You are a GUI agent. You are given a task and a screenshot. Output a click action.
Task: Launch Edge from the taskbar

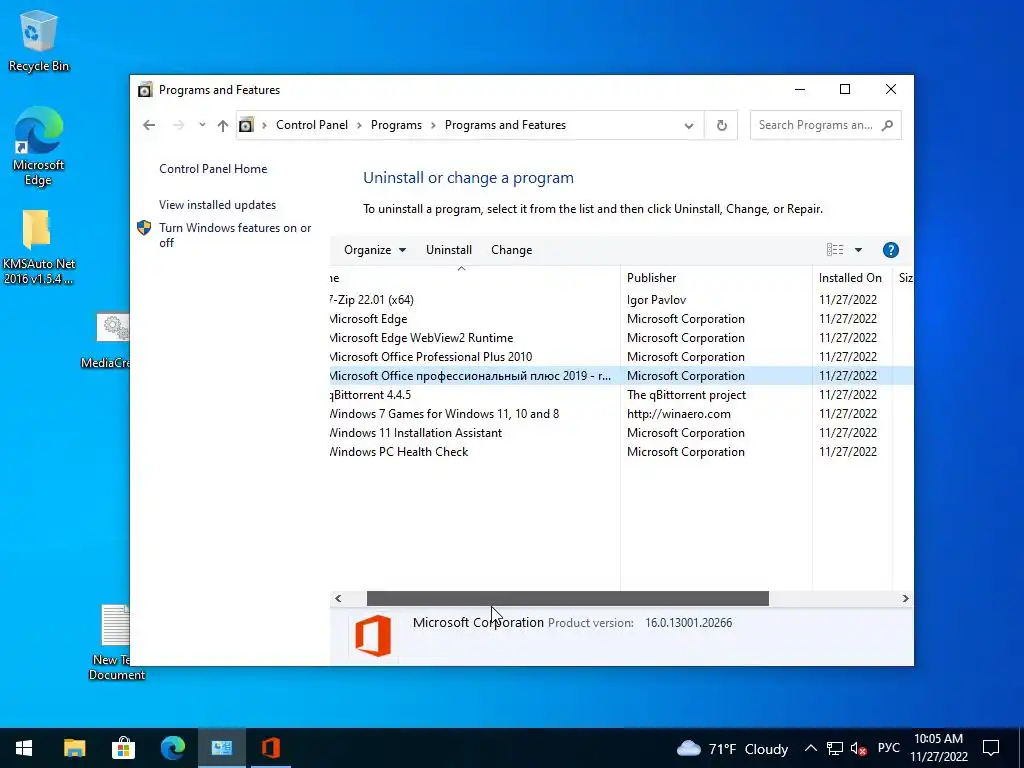tap(172, 748)
